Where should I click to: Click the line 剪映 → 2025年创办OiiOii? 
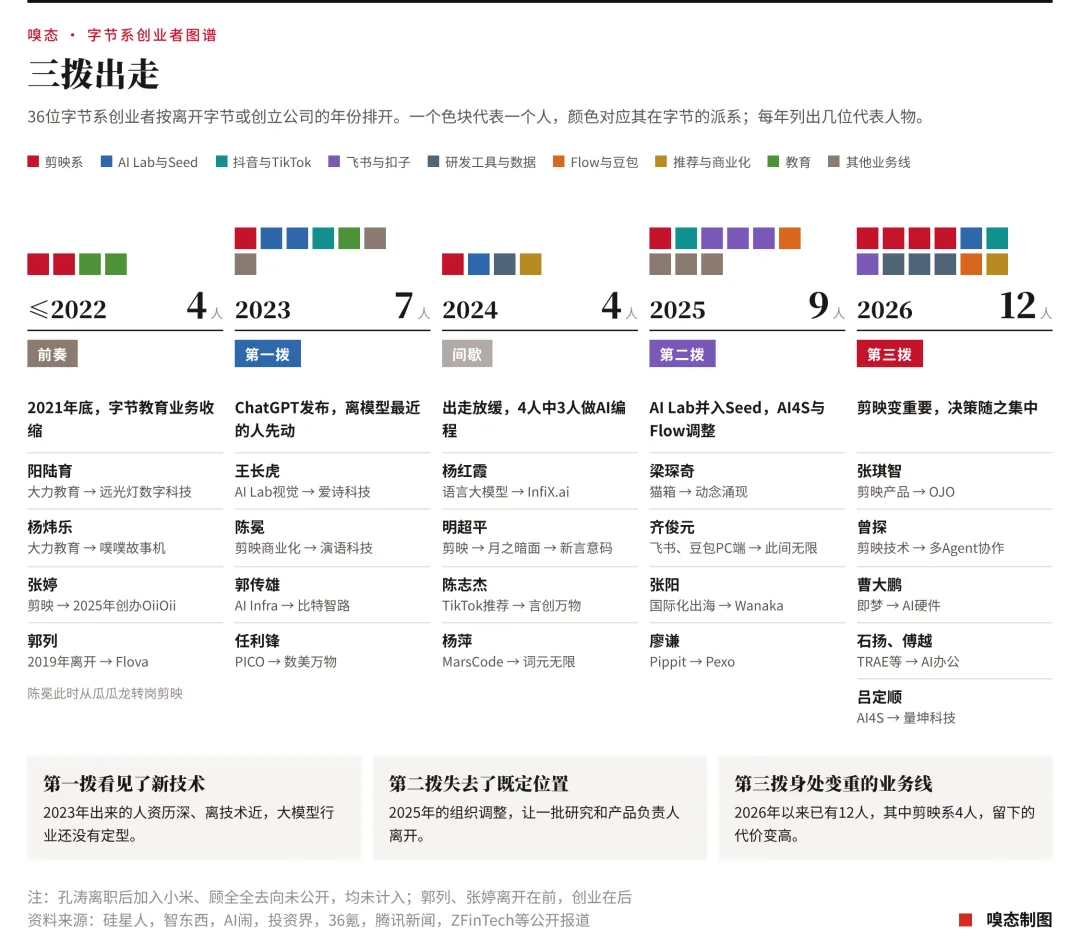tap(102, 605)
